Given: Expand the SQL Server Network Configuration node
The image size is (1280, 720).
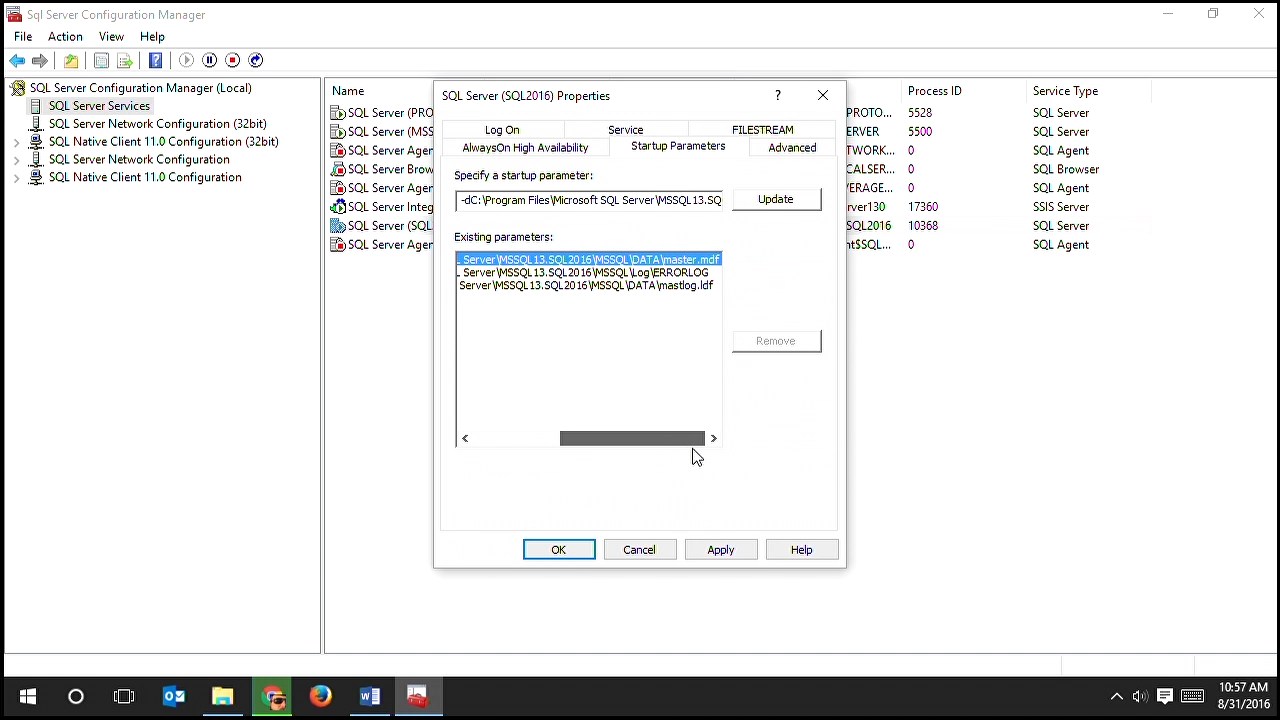Looking at the screenshot, I should (x=16, y=160).
